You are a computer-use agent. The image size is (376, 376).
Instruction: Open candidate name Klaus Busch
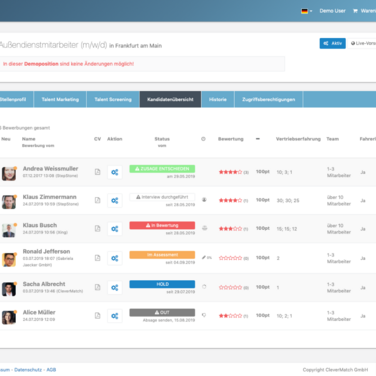coord(40,225)
